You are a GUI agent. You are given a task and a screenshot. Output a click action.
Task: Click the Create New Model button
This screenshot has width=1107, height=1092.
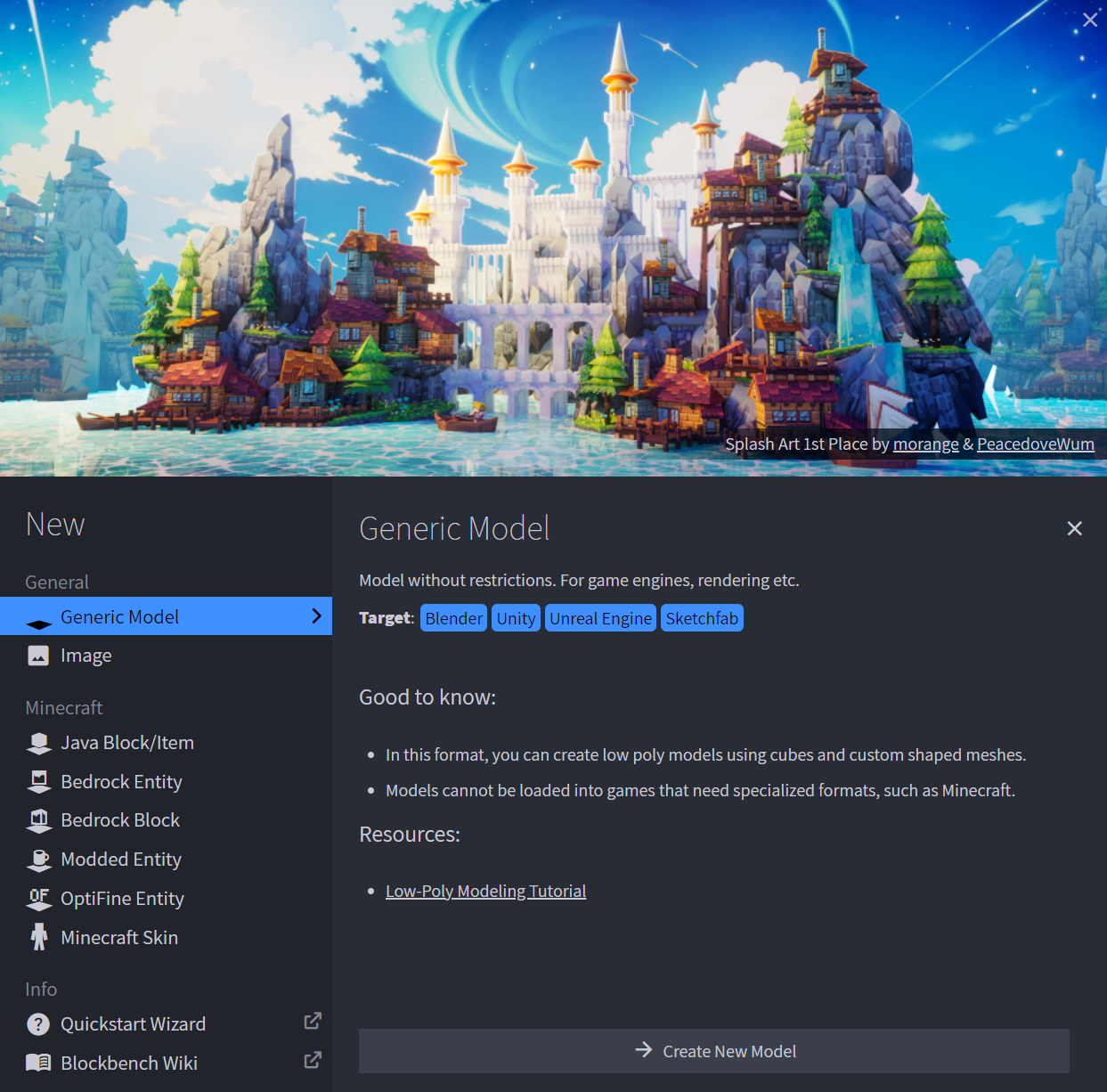pyautogui.click(x=714, y=1051)
